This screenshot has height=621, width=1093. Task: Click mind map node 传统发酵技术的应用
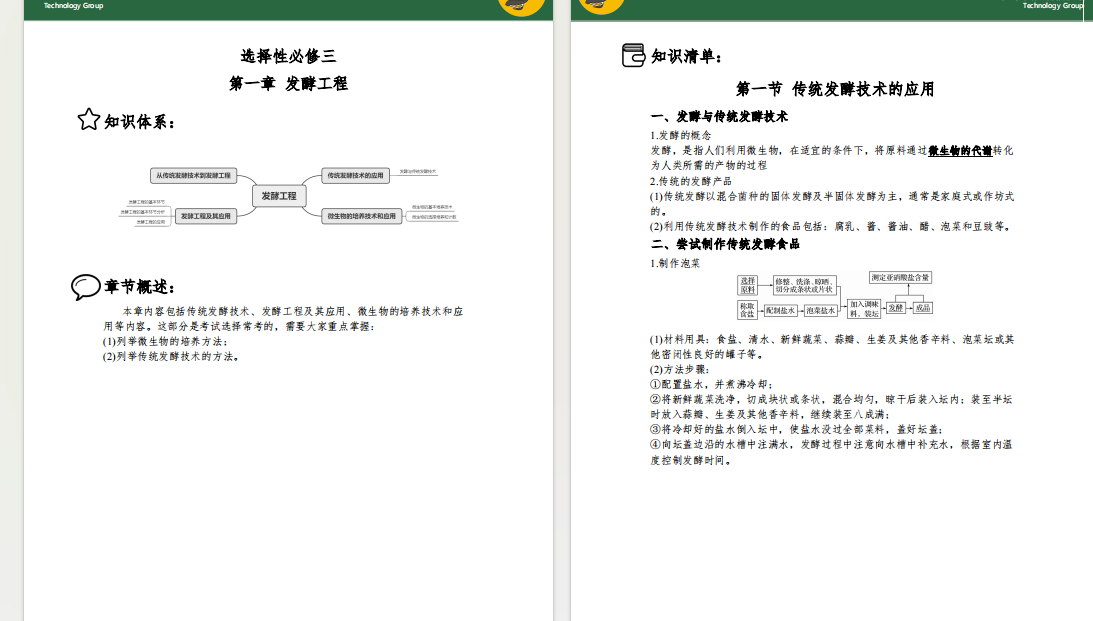click(356, 176)
